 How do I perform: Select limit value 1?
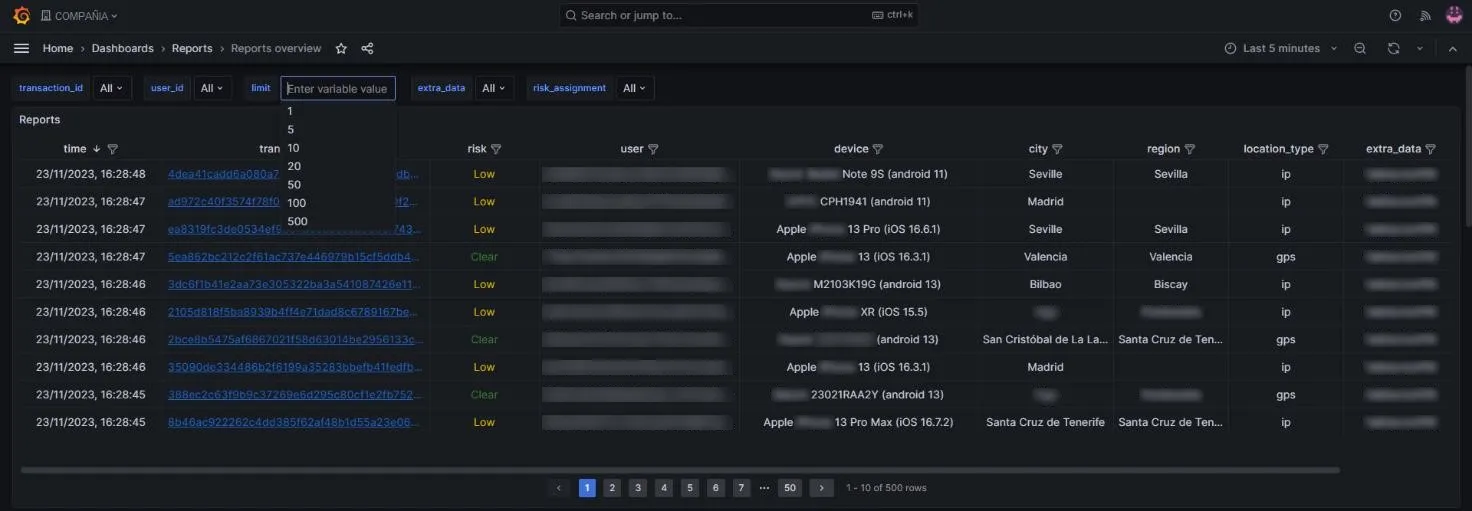[338, 111]
